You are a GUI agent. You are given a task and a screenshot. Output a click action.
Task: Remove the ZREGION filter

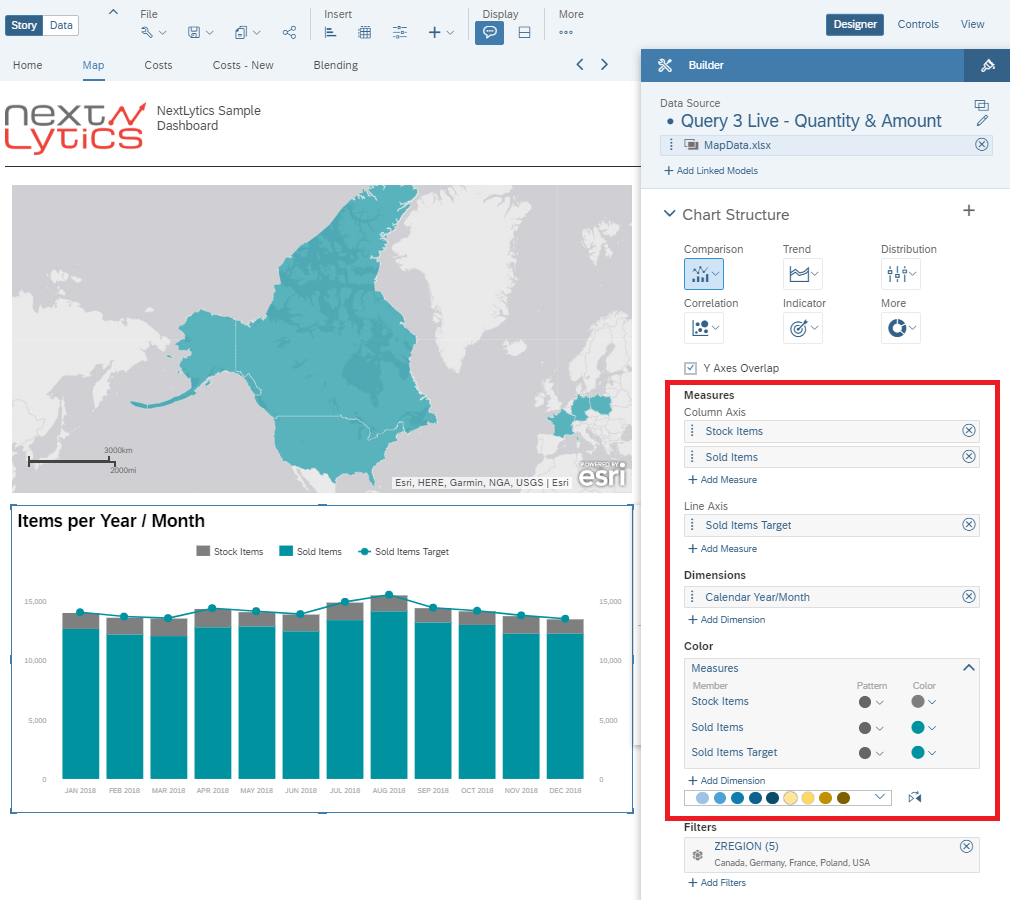[x=967, y=845]
